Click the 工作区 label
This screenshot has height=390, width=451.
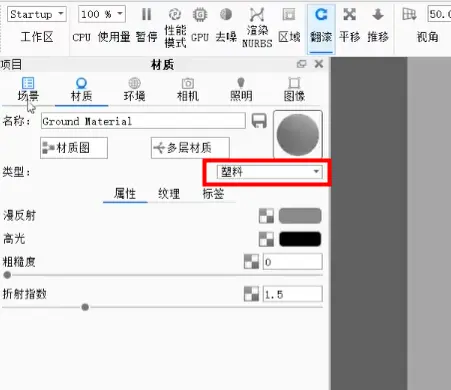(x=37, y=37)
